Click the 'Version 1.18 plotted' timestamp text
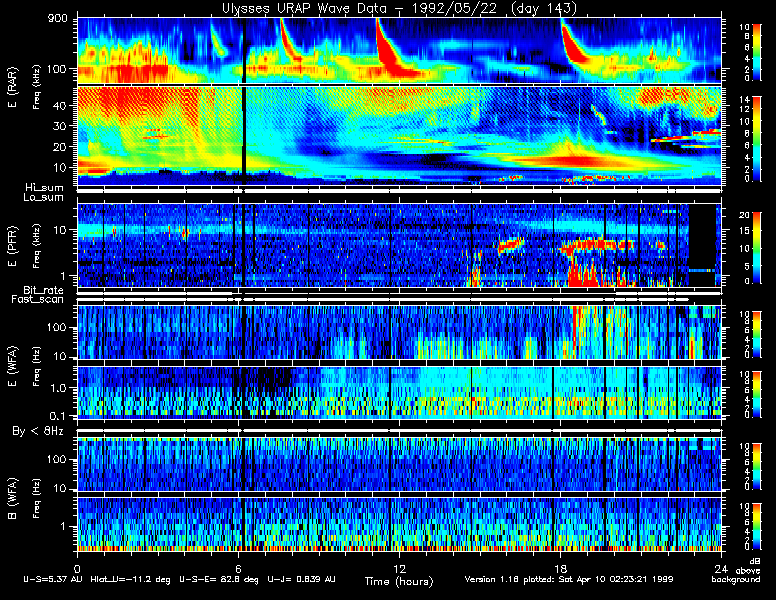The height and width of the screenshot is (600, 776). tap(510, 579)
